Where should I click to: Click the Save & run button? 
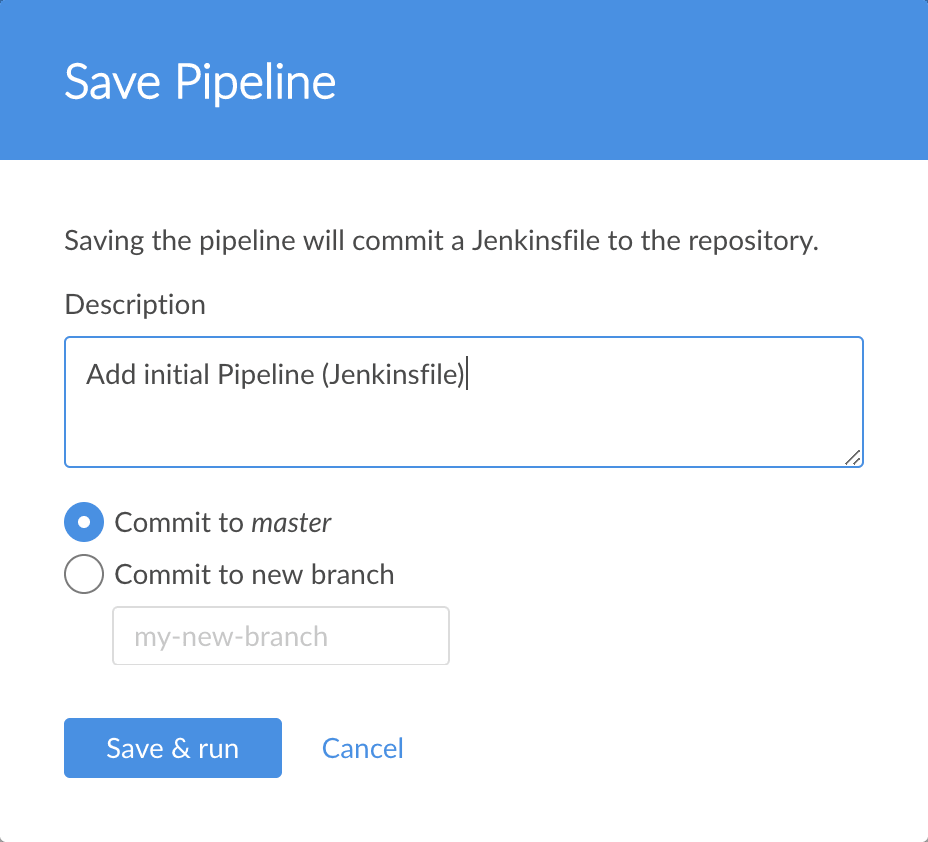172,747
